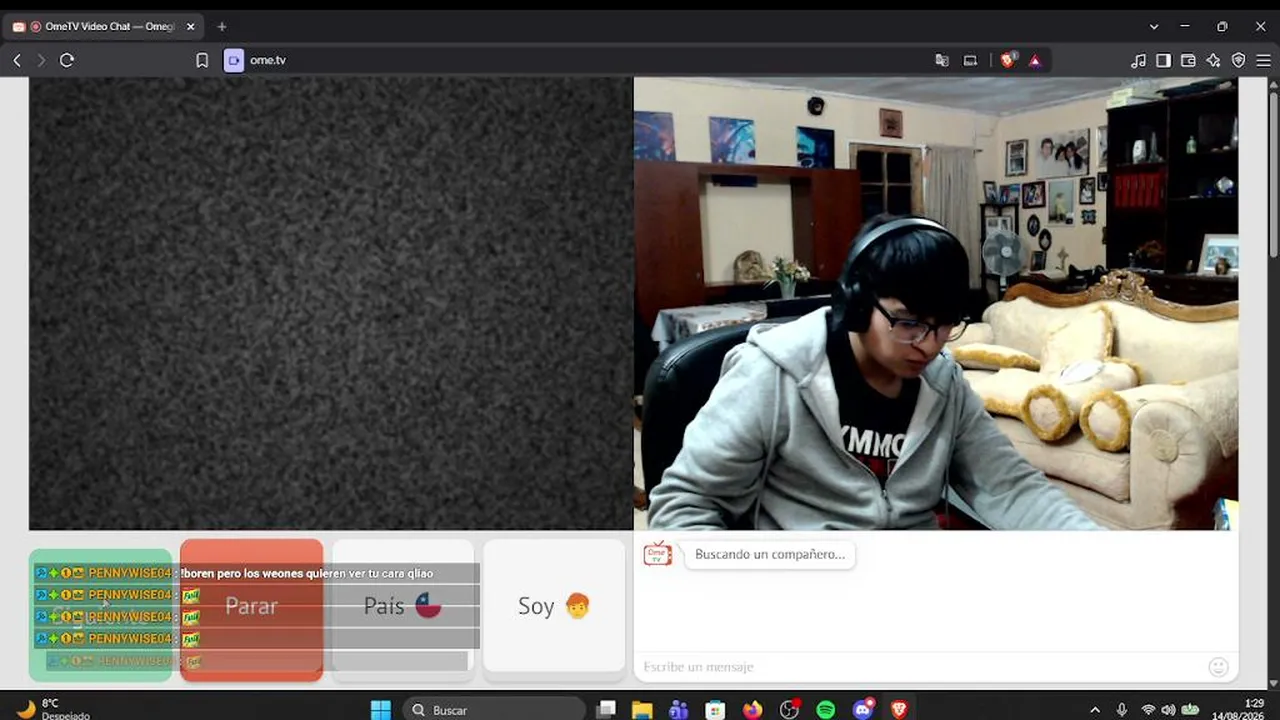Open Microsoft Store from the taskbar

(715, 710)
